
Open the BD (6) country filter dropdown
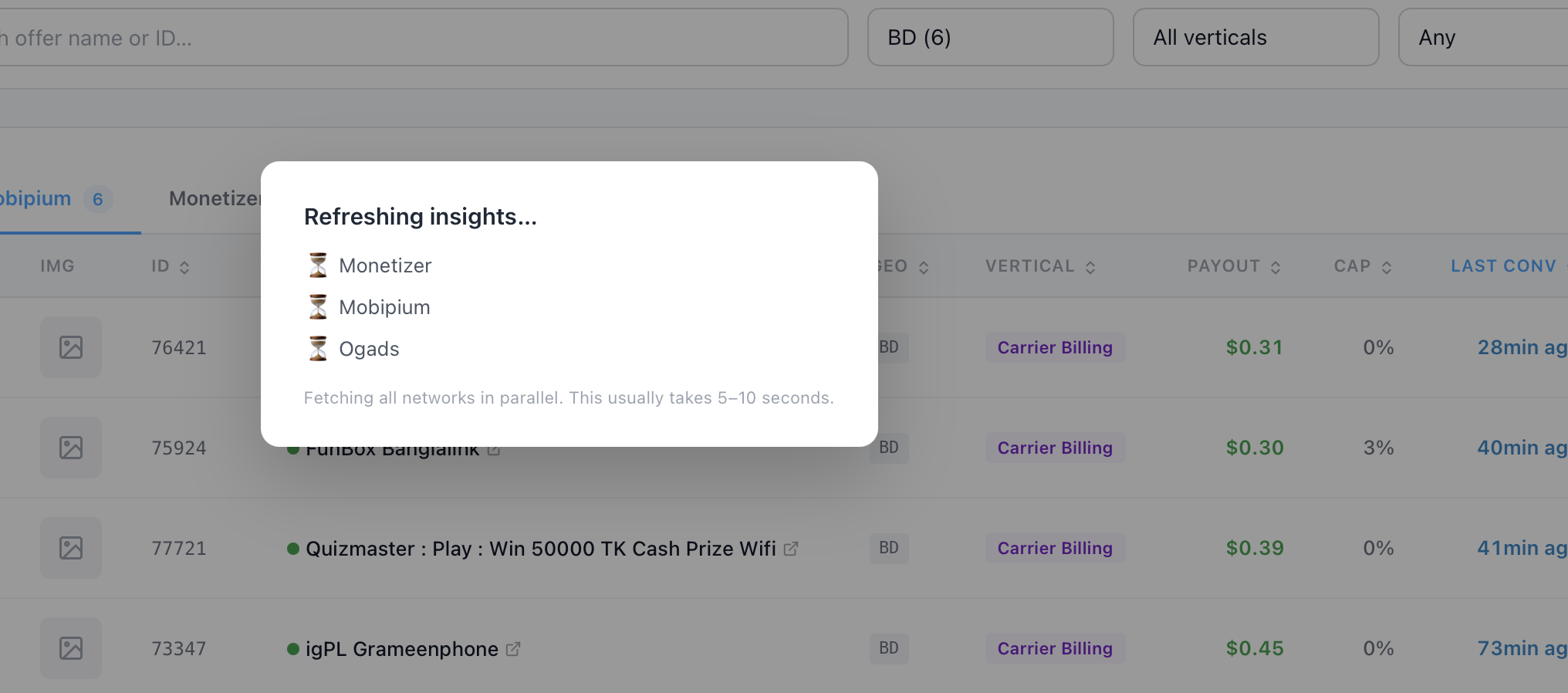coord(991,37)
